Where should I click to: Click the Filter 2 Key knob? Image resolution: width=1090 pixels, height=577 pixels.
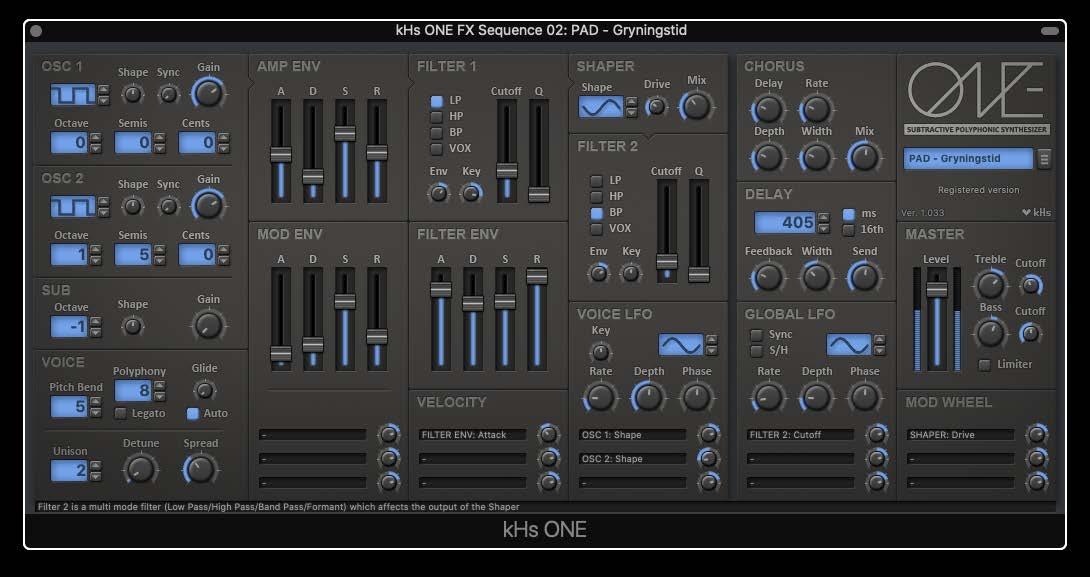click(631, 273)
